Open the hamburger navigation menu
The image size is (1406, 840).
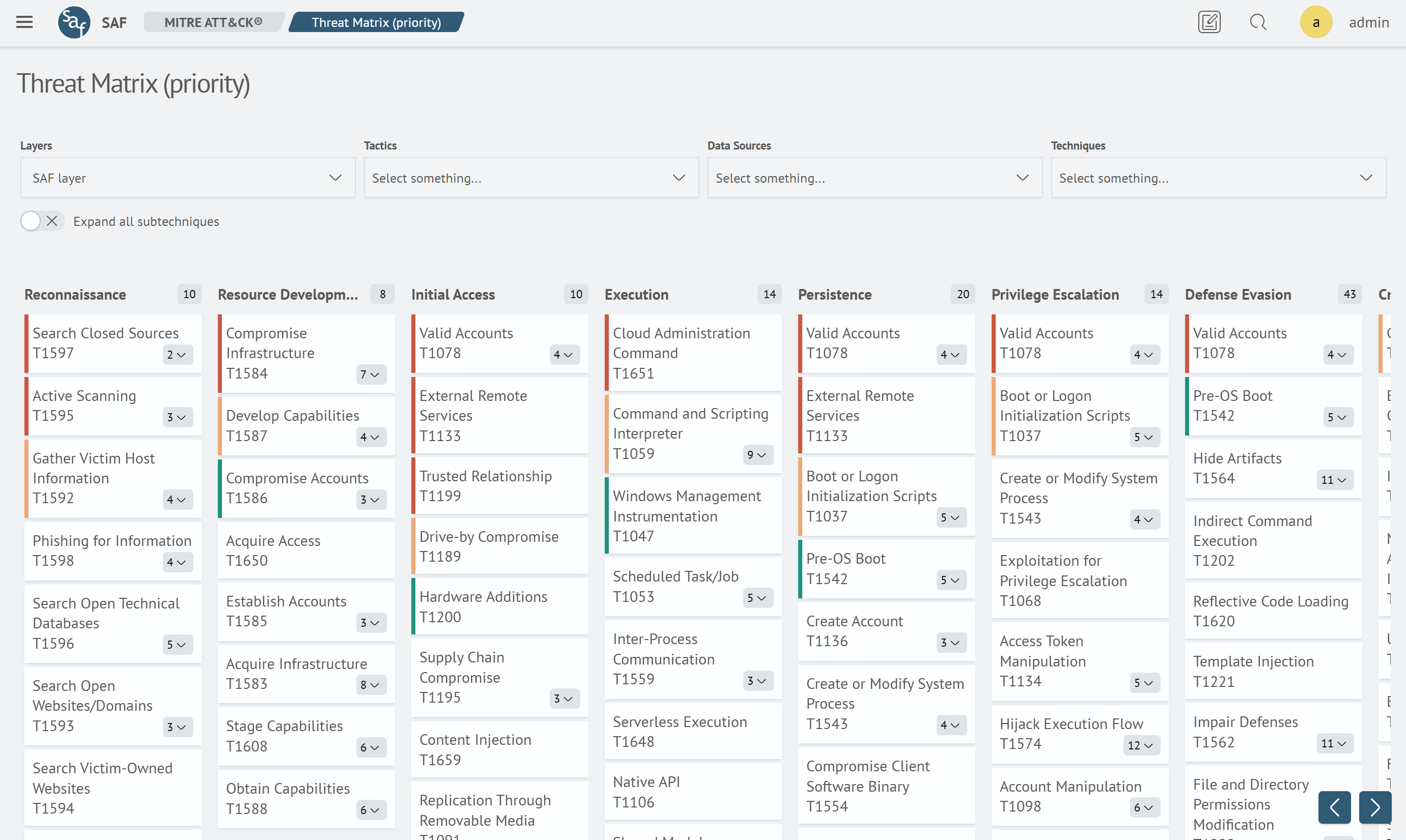coord(24,22)
